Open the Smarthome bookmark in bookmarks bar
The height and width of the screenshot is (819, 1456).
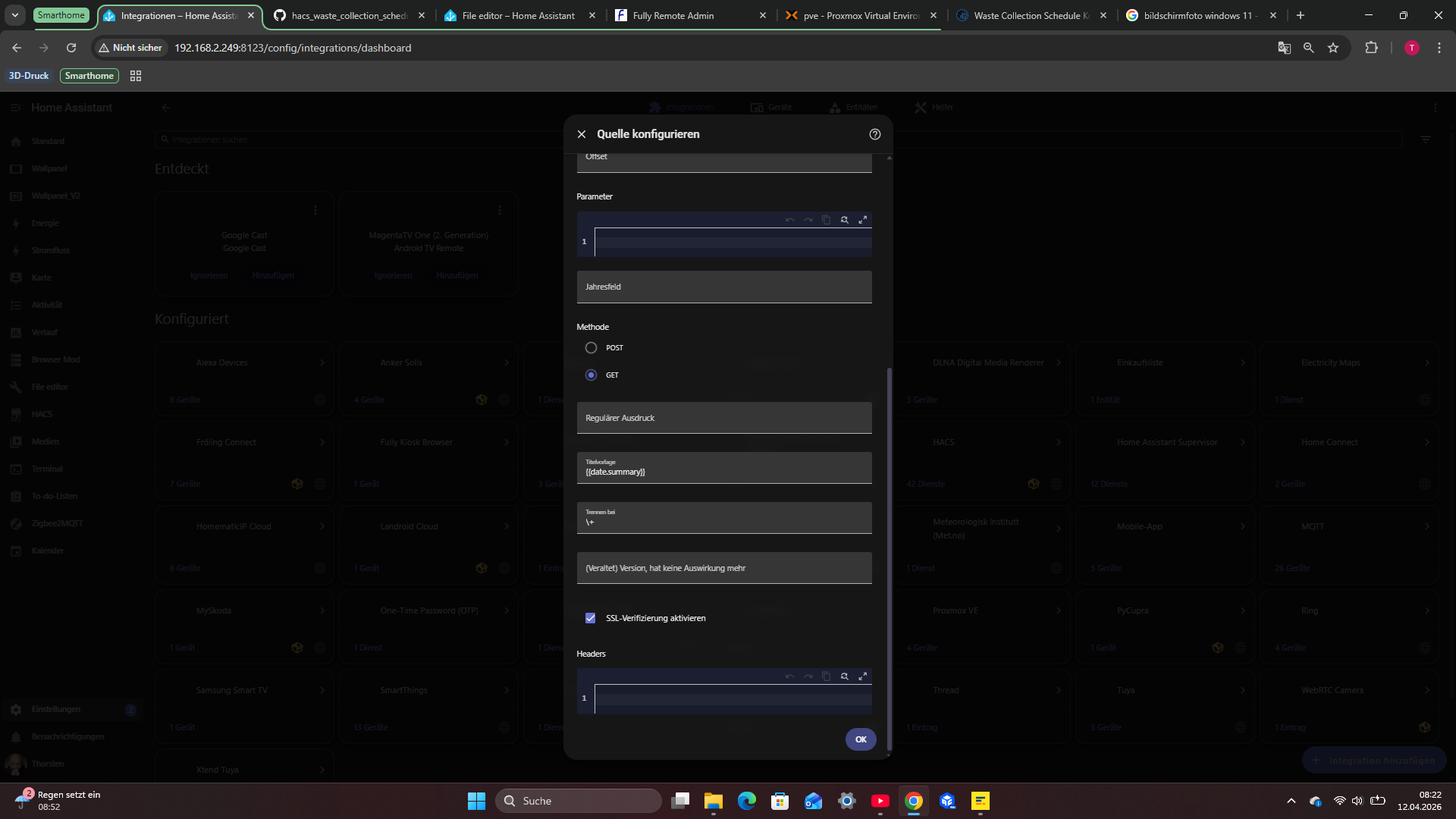(x=89, y=76)
